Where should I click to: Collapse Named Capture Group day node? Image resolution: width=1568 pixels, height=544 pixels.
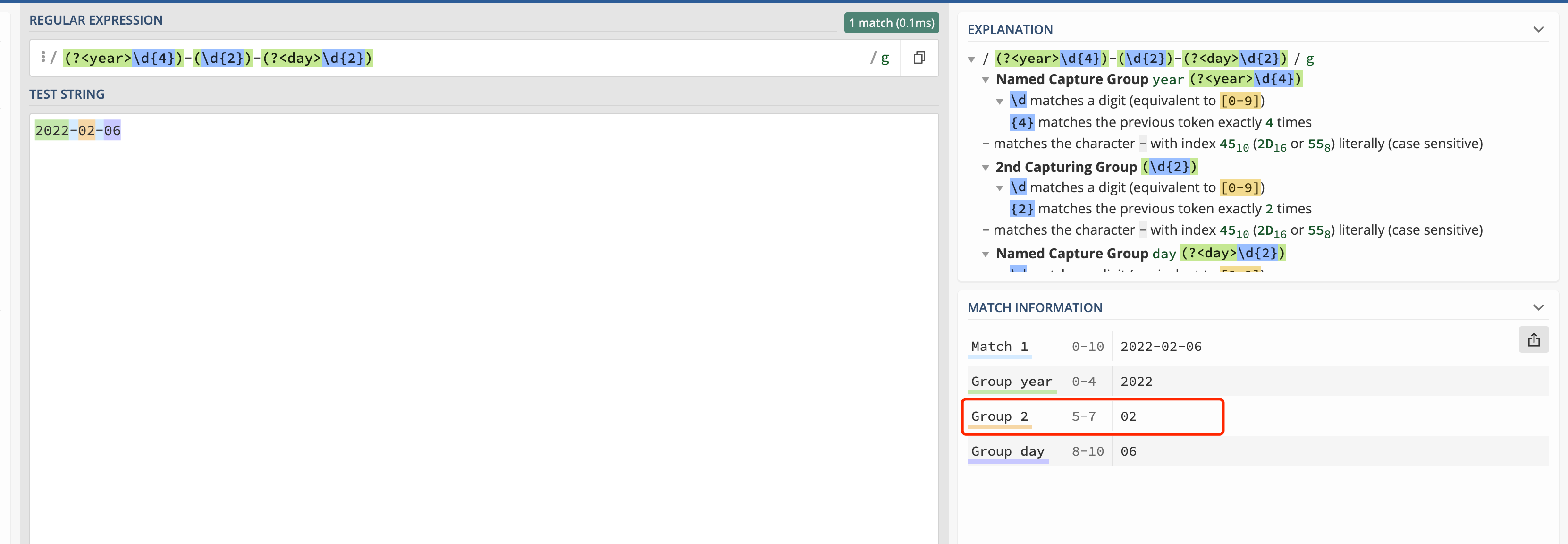click(986, 254)
